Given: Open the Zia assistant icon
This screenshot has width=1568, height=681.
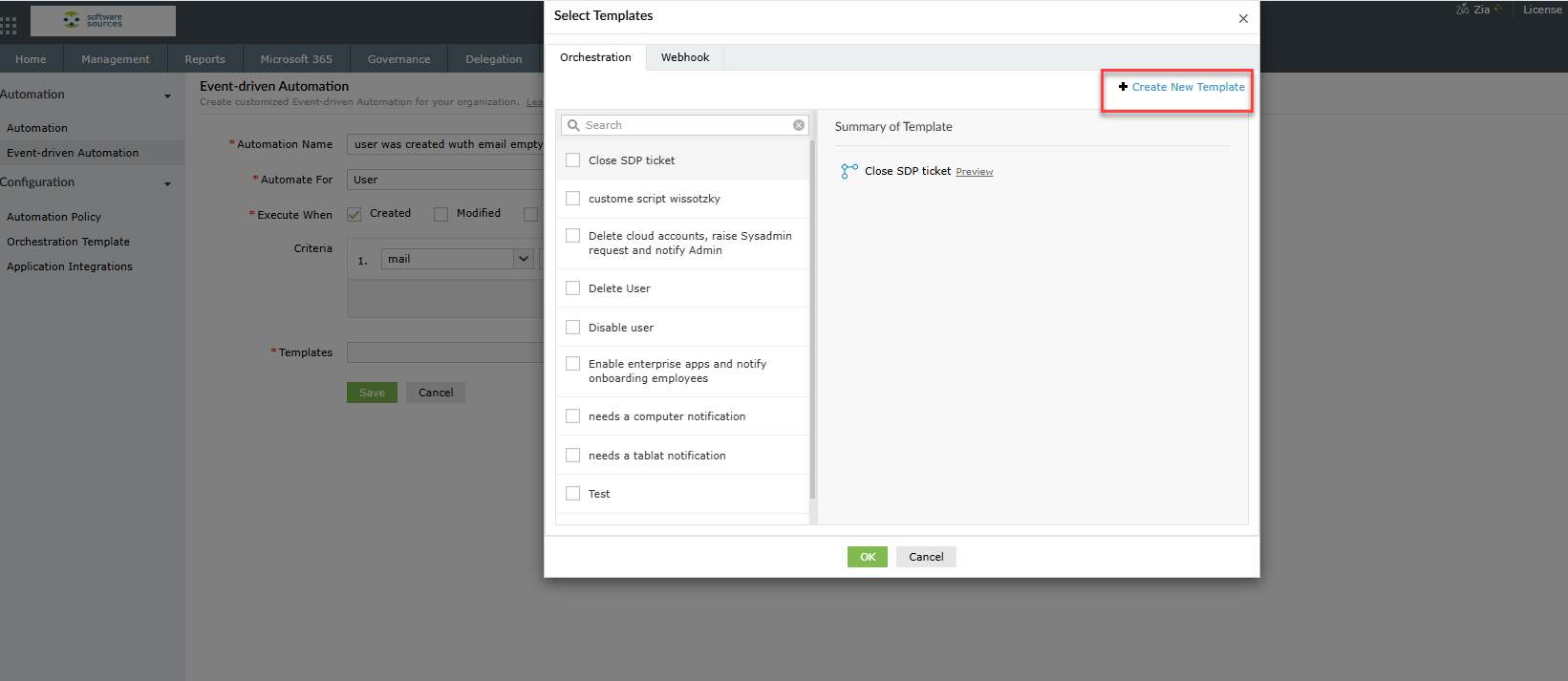Looking at the screenshot, I should (x=1463, y=10).
